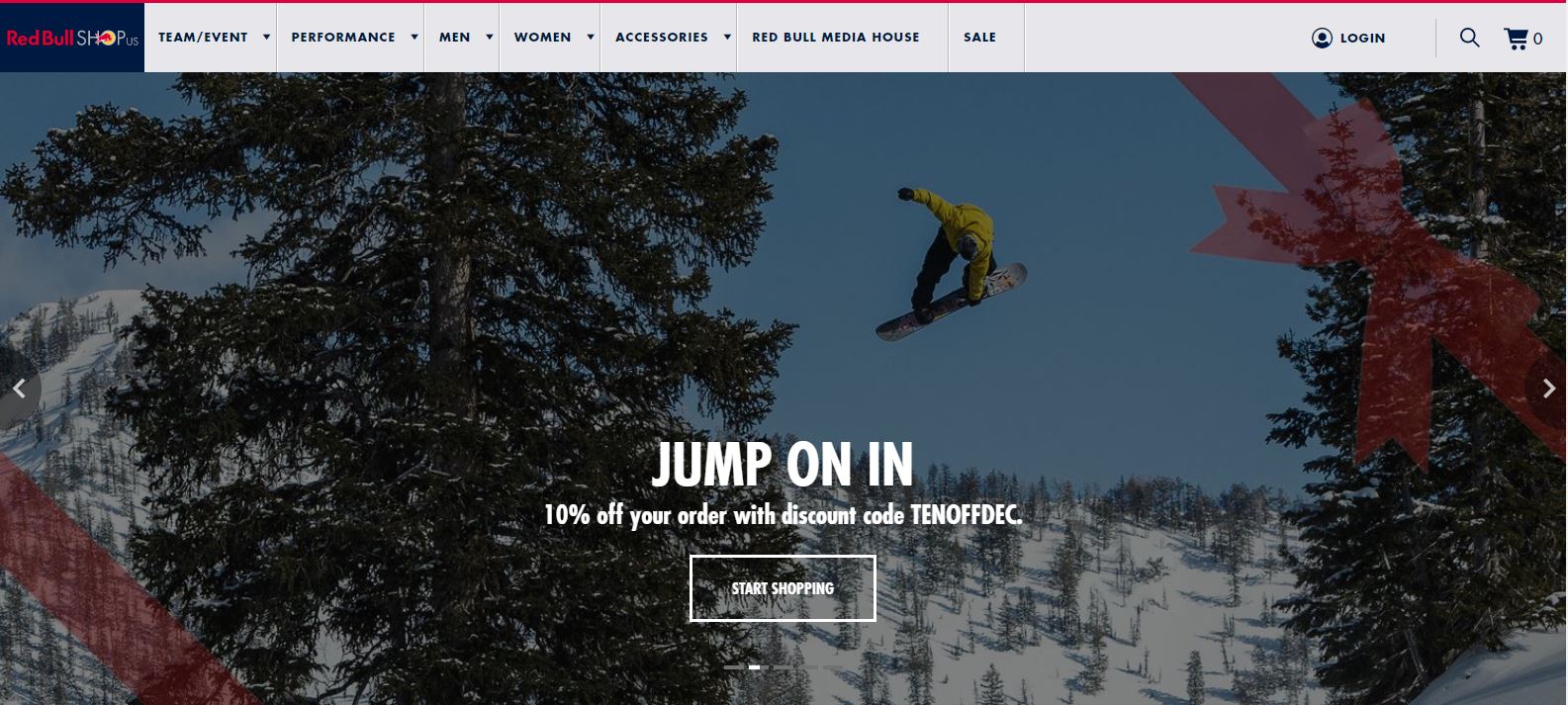The image size is (1568, 705).
Task: Expand the Team/Event dropdown arrow
Action: 266,38
